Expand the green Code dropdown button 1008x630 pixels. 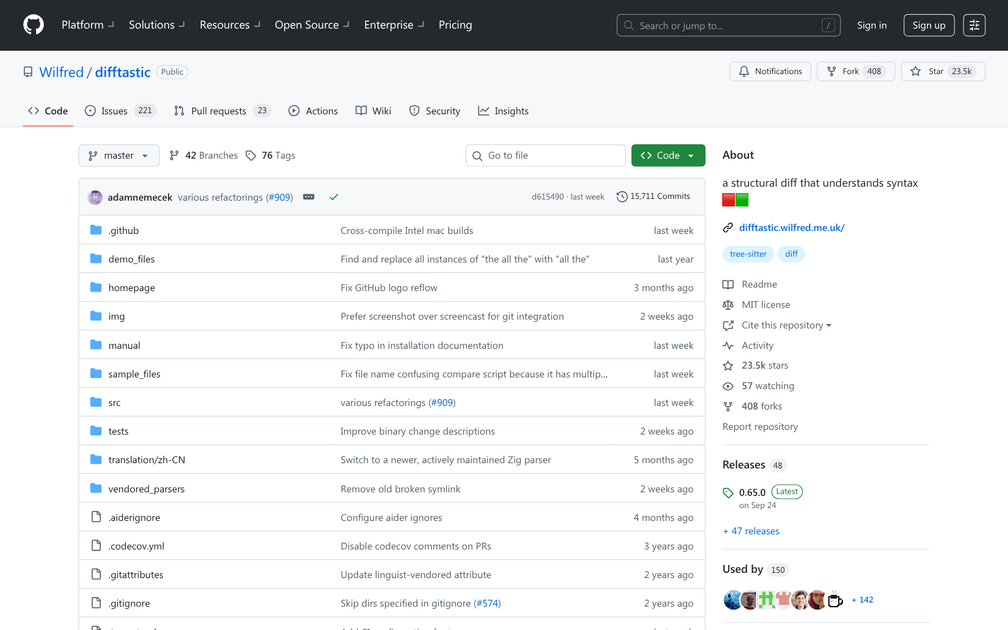[x=668, y=155]
